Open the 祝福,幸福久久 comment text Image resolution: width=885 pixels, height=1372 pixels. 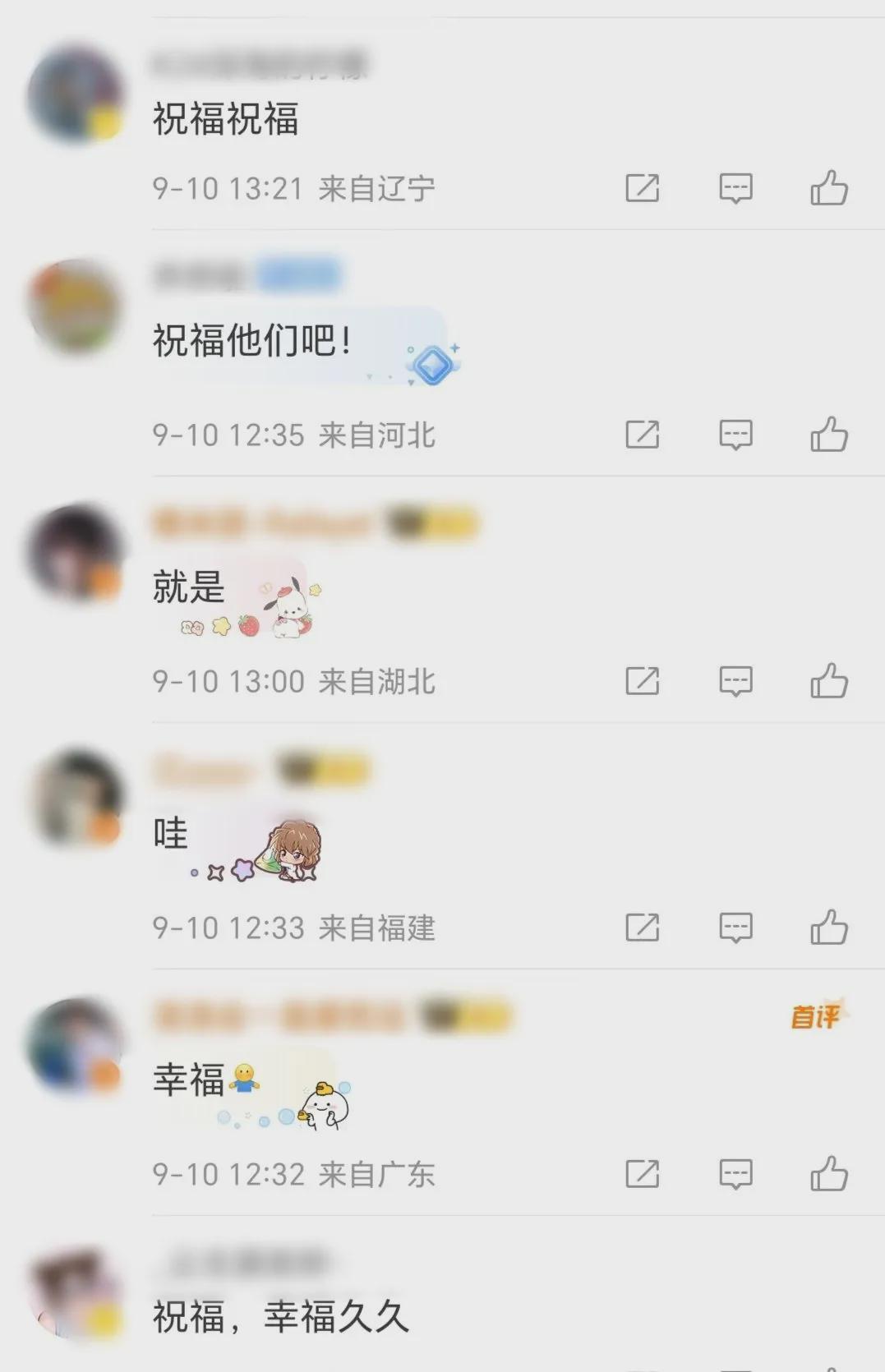(x=280, y=1316)
